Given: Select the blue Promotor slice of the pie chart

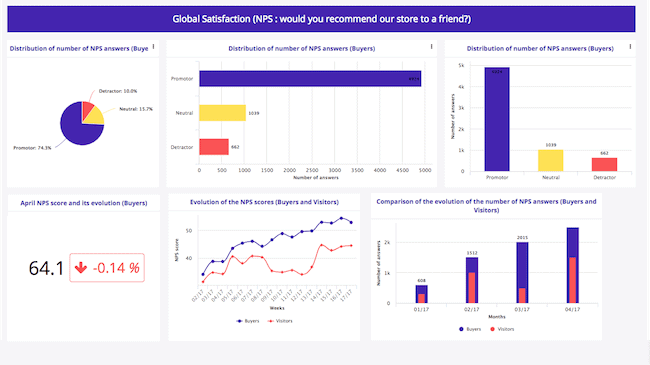Looking at the screenshot, I should [x=77, y=129].
